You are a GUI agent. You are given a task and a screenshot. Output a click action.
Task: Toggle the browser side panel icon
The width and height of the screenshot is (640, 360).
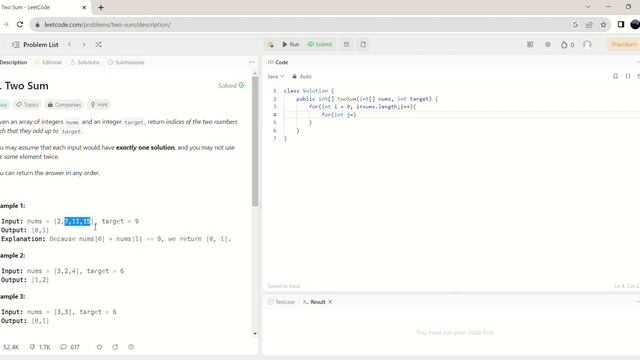click(621, 24)
